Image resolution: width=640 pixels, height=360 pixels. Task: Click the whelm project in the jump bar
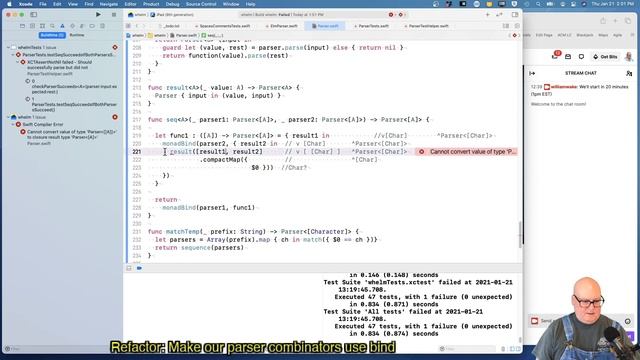[135, 36]
